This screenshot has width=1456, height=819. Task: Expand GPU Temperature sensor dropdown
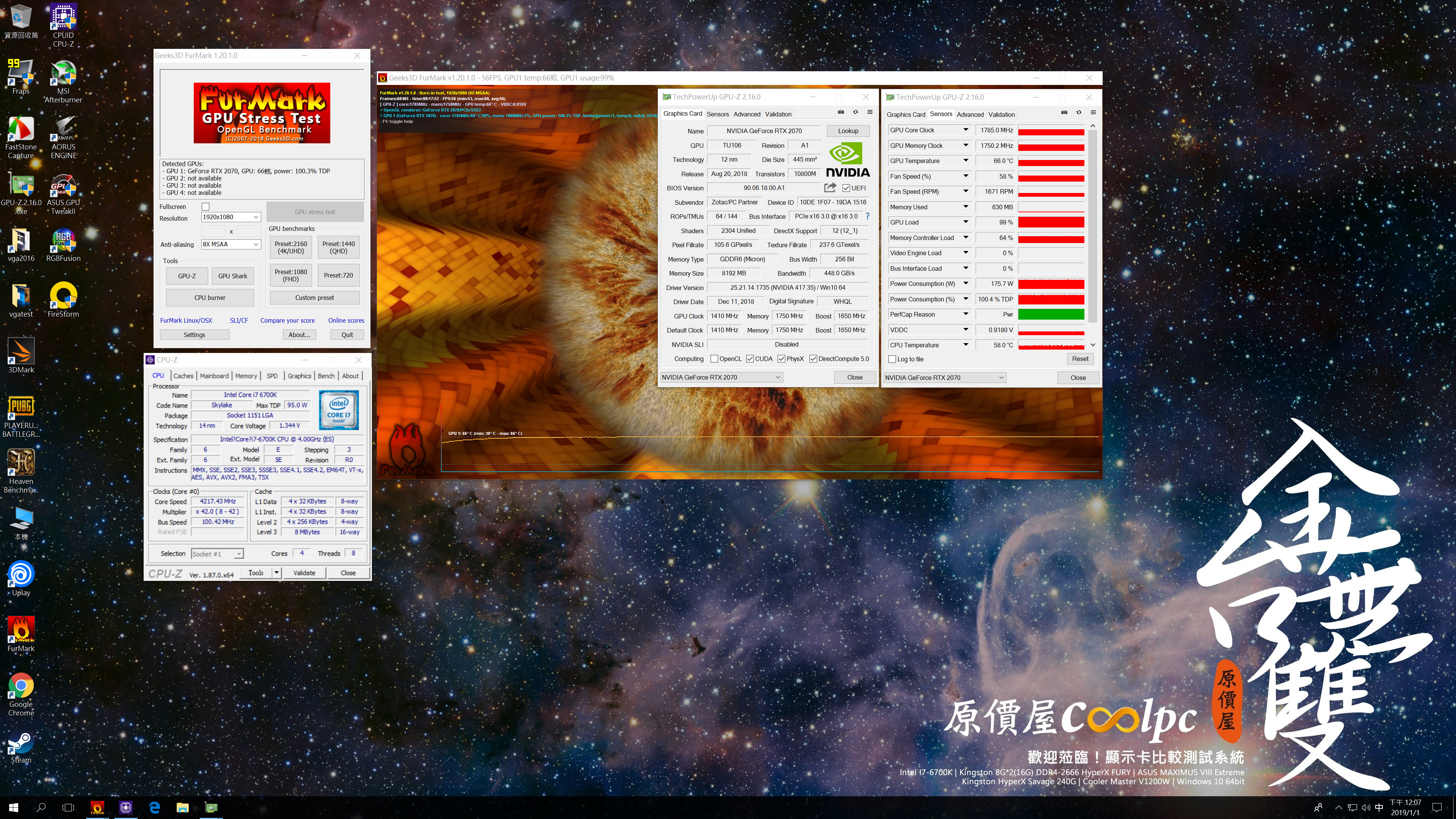click(966, 160)
